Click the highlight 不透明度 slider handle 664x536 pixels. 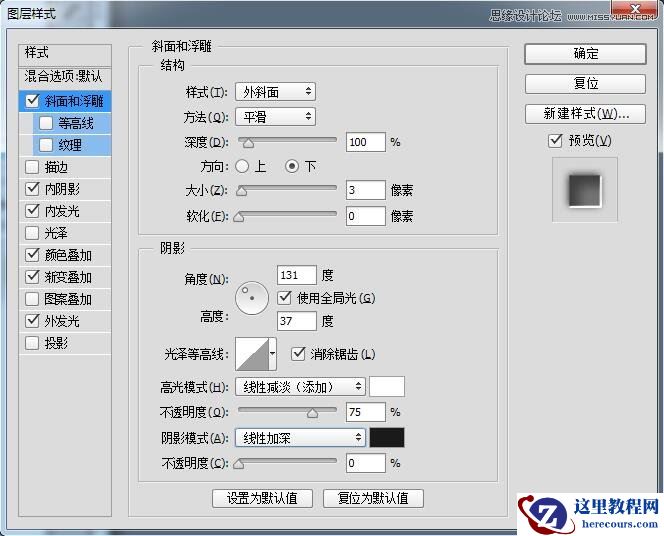tap(313, 413)
